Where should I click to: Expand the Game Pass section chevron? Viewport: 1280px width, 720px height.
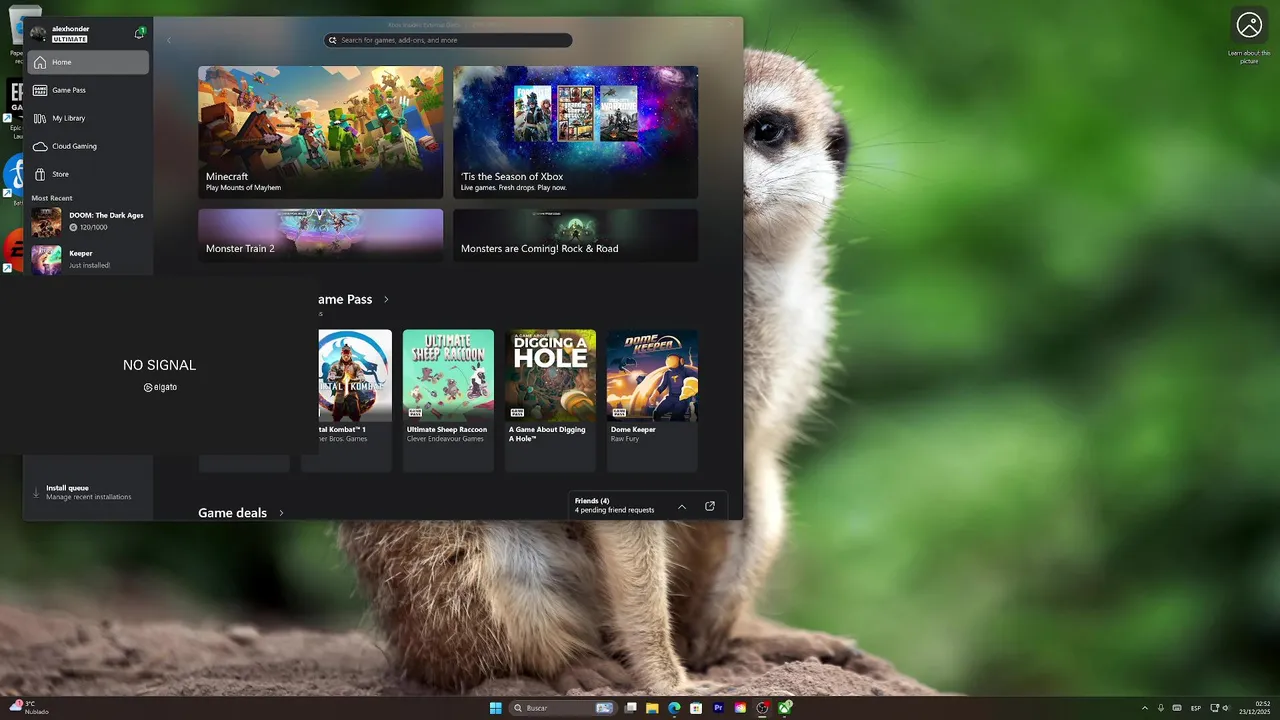pos(386,300)
